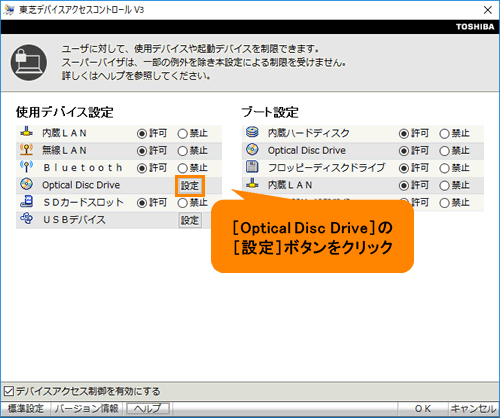Screen dimensions: 500x418
Task: Open 設定 for Optical Disc Drive
Action: (x=190, y=186)
